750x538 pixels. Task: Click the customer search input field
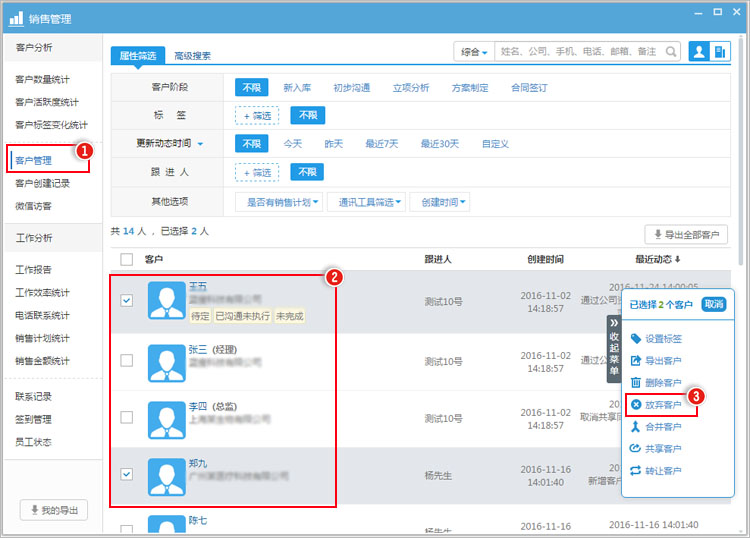(580, 52)
